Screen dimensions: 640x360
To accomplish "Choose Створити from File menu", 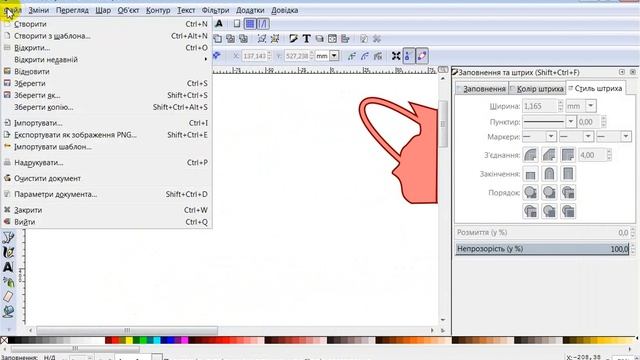I will pyautogui.click(x=106, y=24).
